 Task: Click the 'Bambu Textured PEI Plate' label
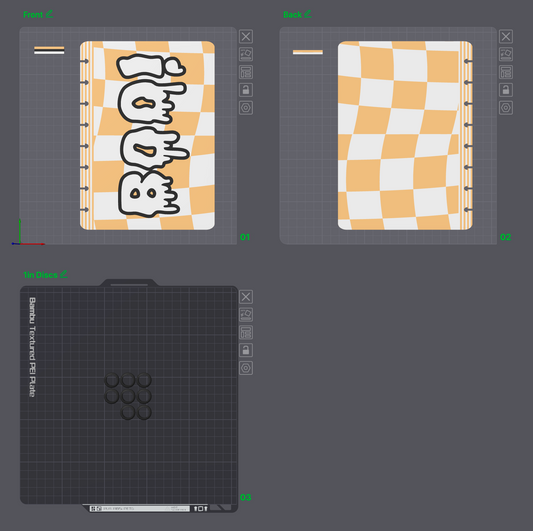(32, 347)
